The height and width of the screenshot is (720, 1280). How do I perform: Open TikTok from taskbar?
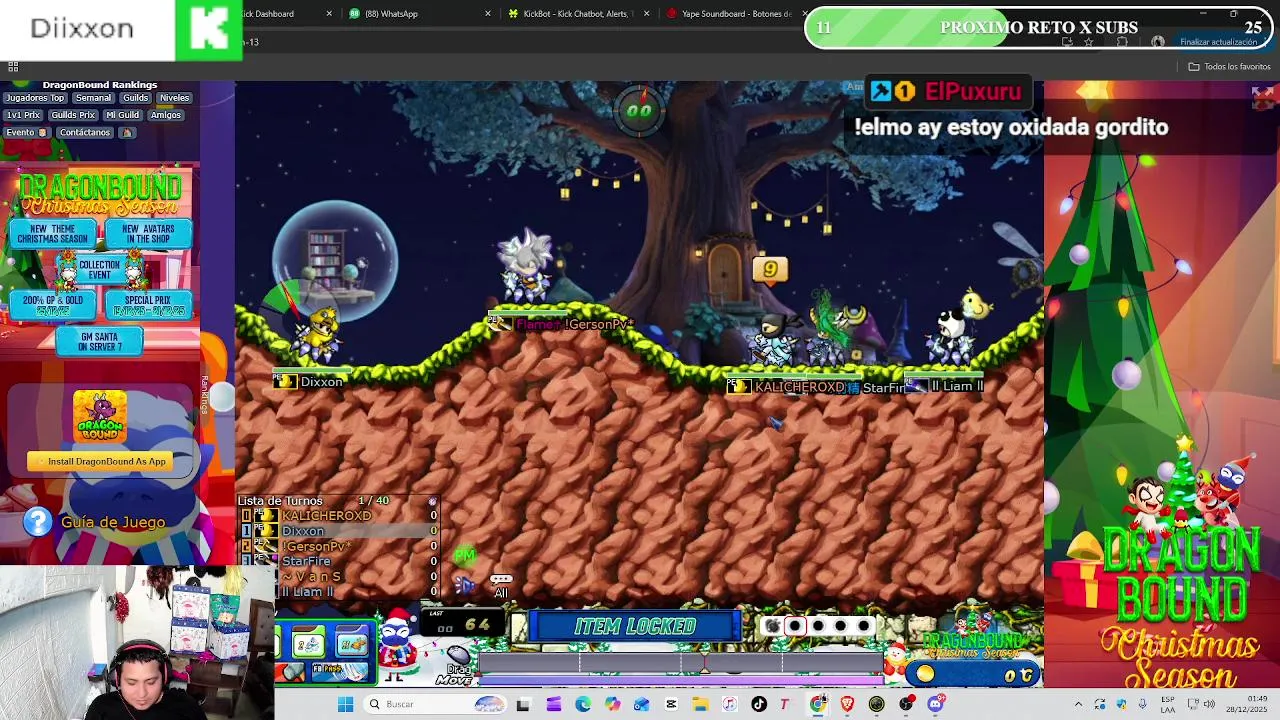[759, 704]
